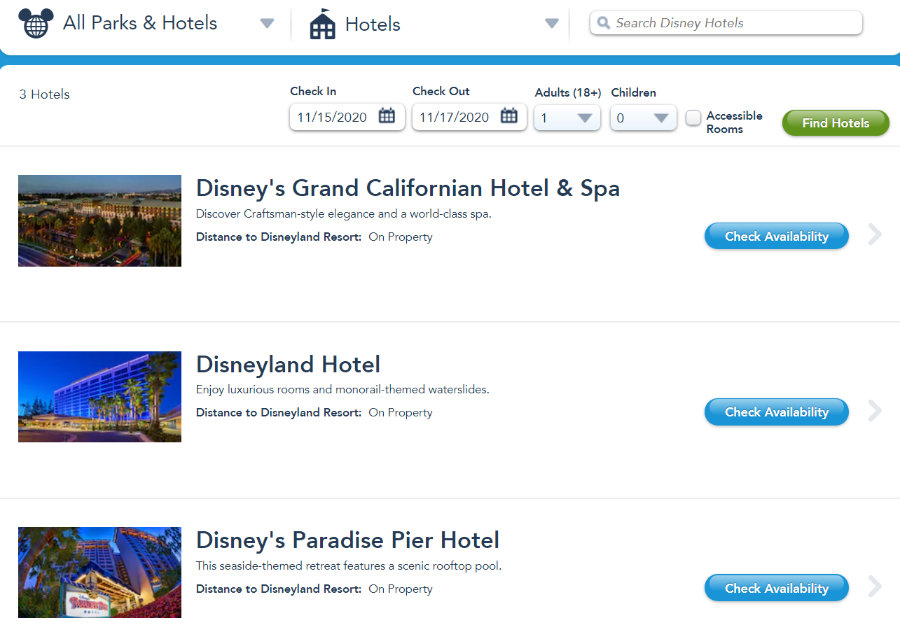Open the Check In calendar icon
The height and width of the screenshot is (625, 900).
pos(387,117)
